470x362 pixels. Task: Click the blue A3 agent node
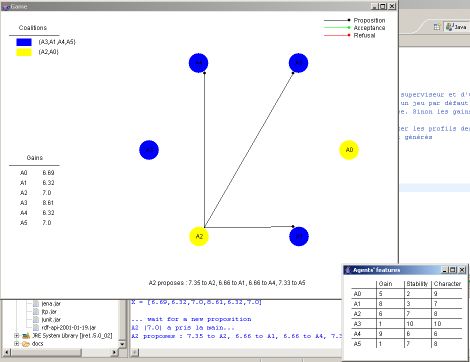pos(149,150)
